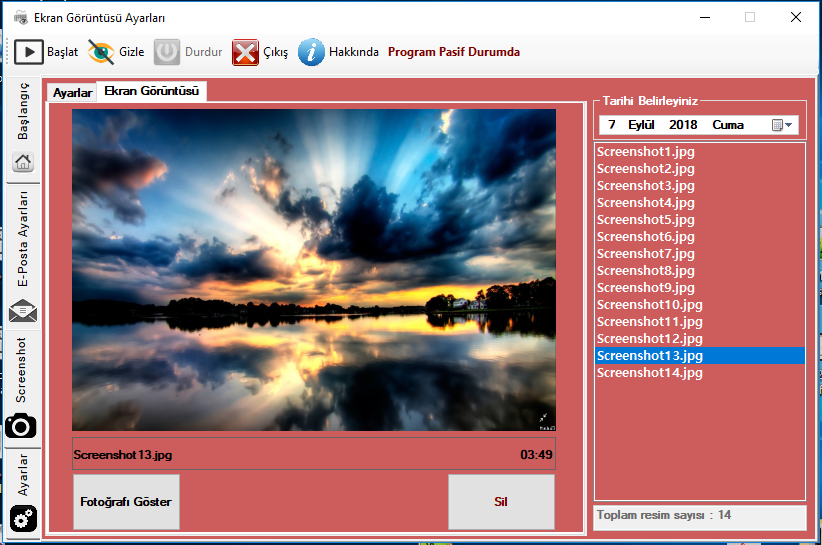Screen dimensions: 822x545
Task: Click the 03:49 timestamp under preview
Action: click(x=536, y=454)
